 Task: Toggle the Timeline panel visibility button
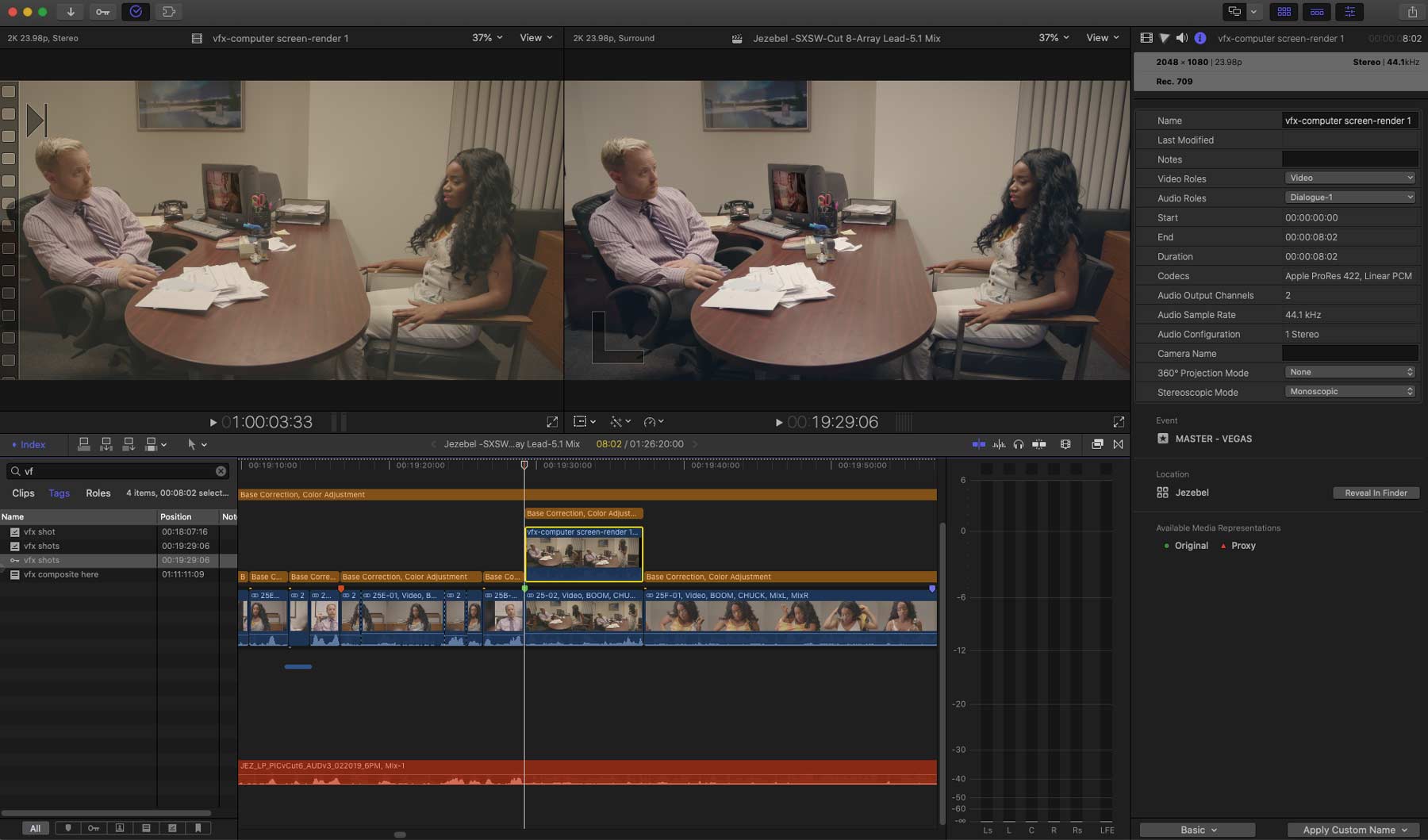point(1317,12)
